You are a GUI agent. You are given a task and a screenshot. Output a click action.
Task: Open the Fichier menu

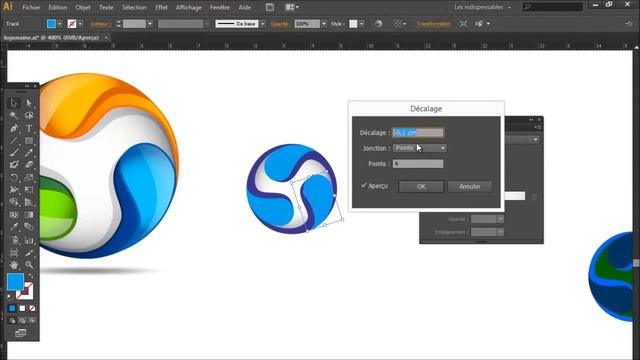pyautogui.click(x=31, y=7)
